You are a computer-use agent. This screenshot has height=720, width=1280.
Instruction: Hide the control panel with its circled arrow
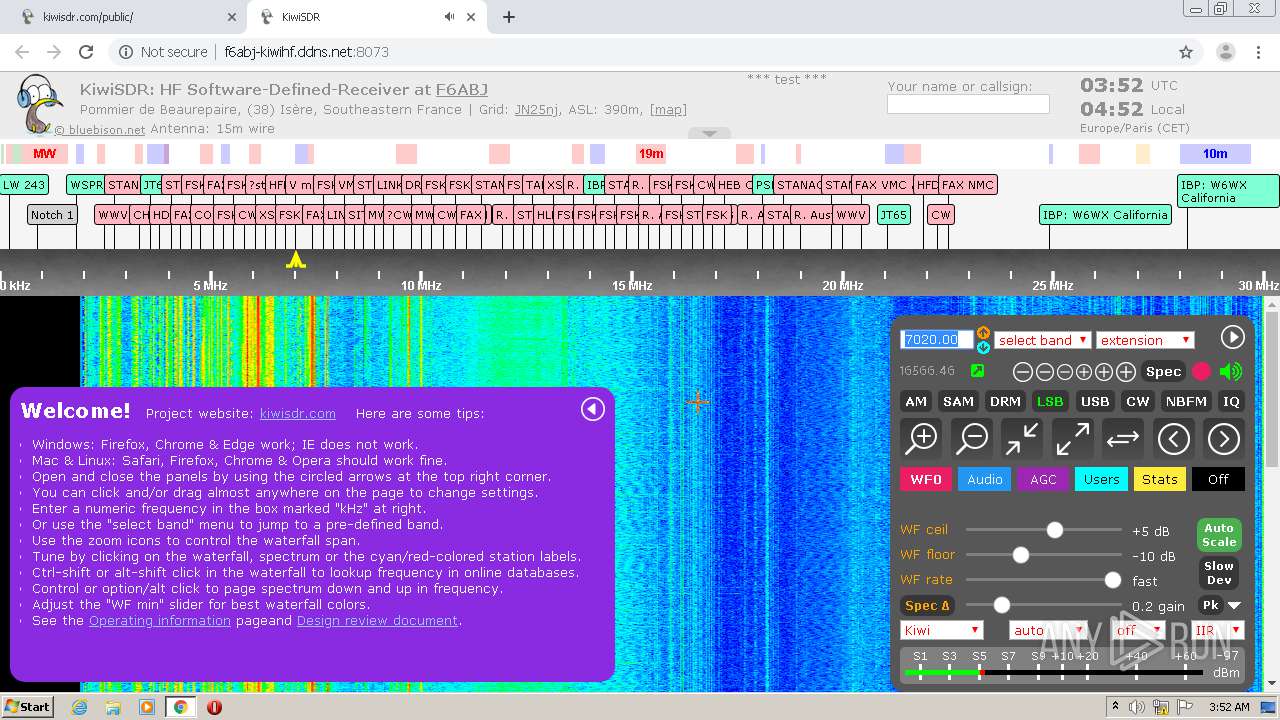[x=1232, y=337]
